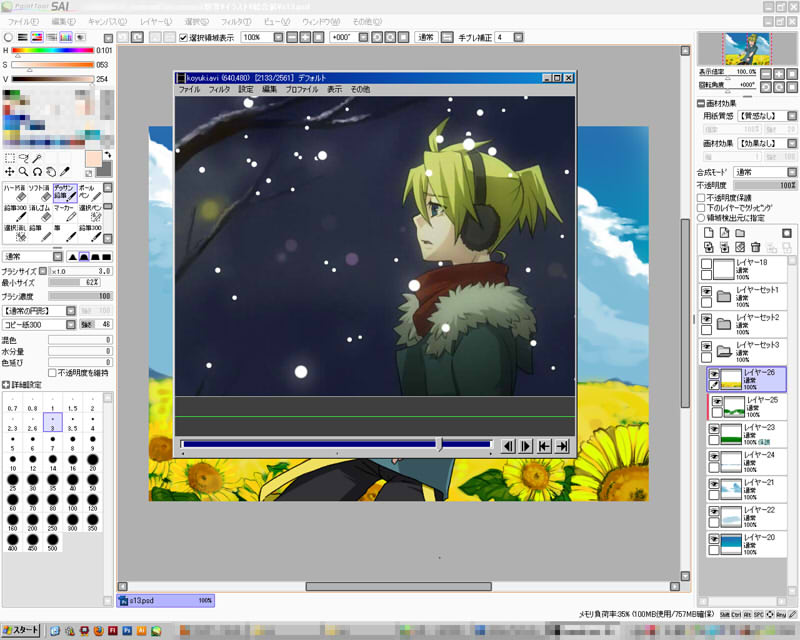Enable 不透明度保護 checkbox
800x640 pixels.
pos(701,198)
